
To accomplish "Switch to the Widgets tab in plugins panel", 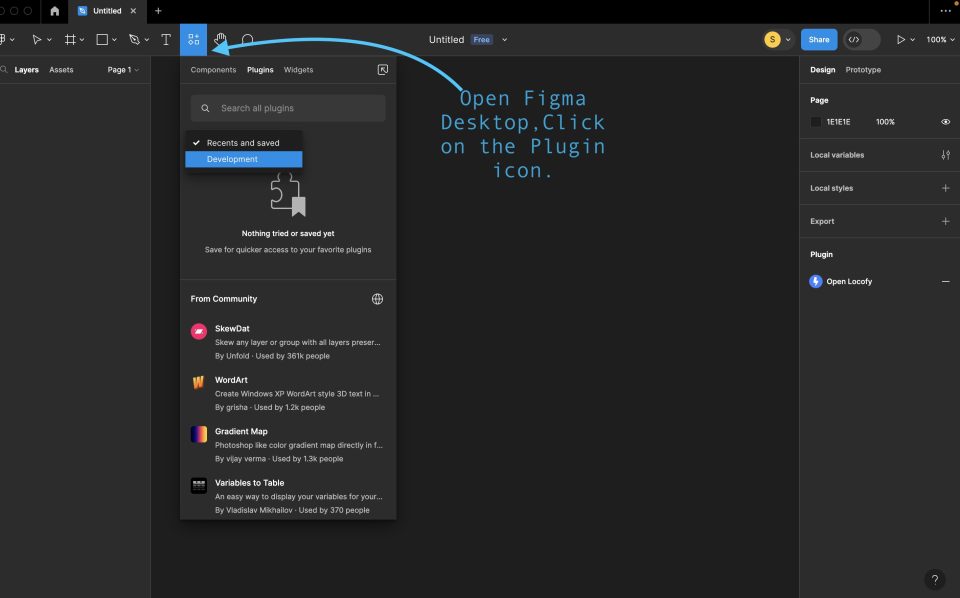I will 296,69.
